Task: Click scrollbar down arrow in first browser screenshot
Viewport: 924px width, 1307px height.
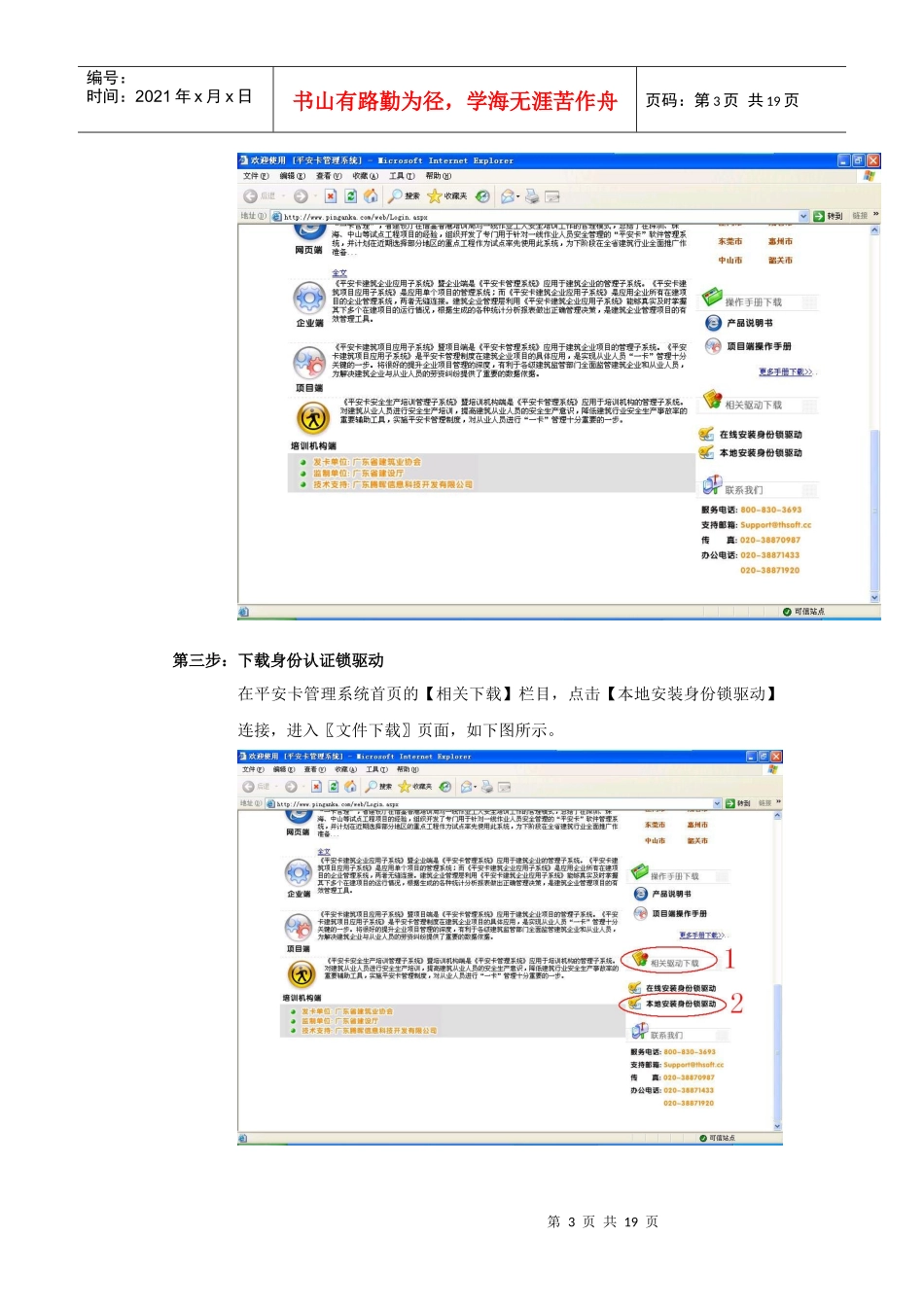Action: tap(874, 598)
